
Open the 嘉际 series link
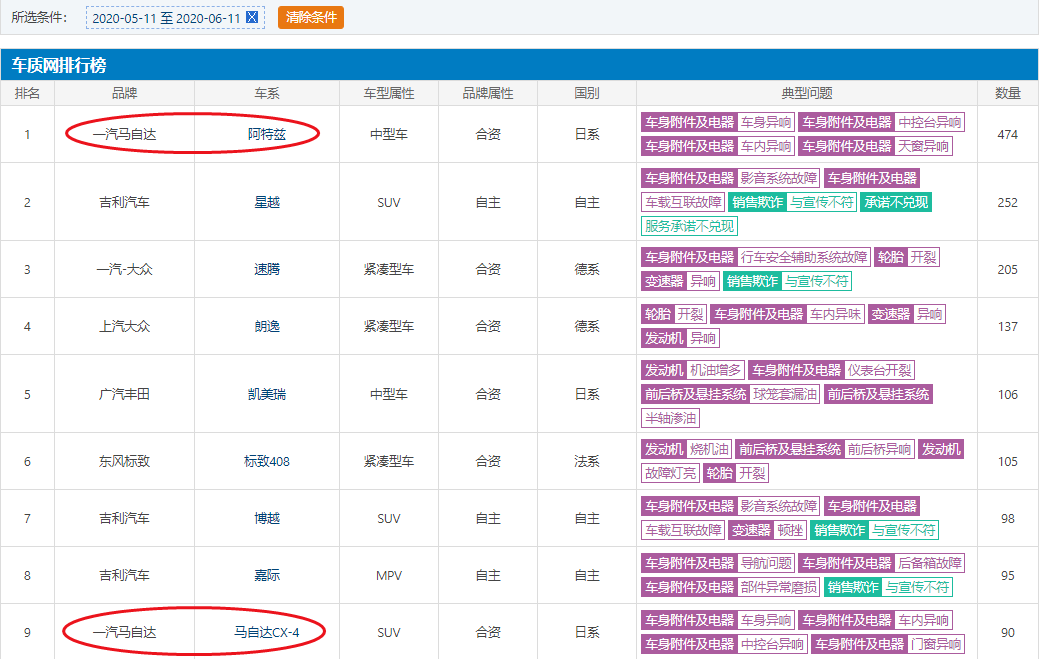coord(267,575)
